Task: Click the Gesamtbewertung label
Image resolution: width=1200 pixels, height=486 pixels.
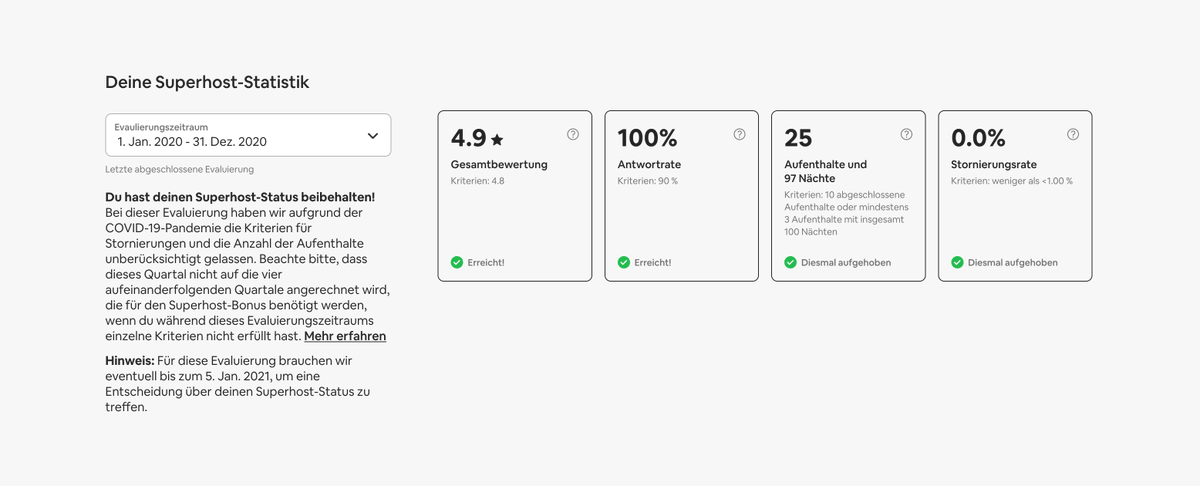Action: (x=499, y=164)
